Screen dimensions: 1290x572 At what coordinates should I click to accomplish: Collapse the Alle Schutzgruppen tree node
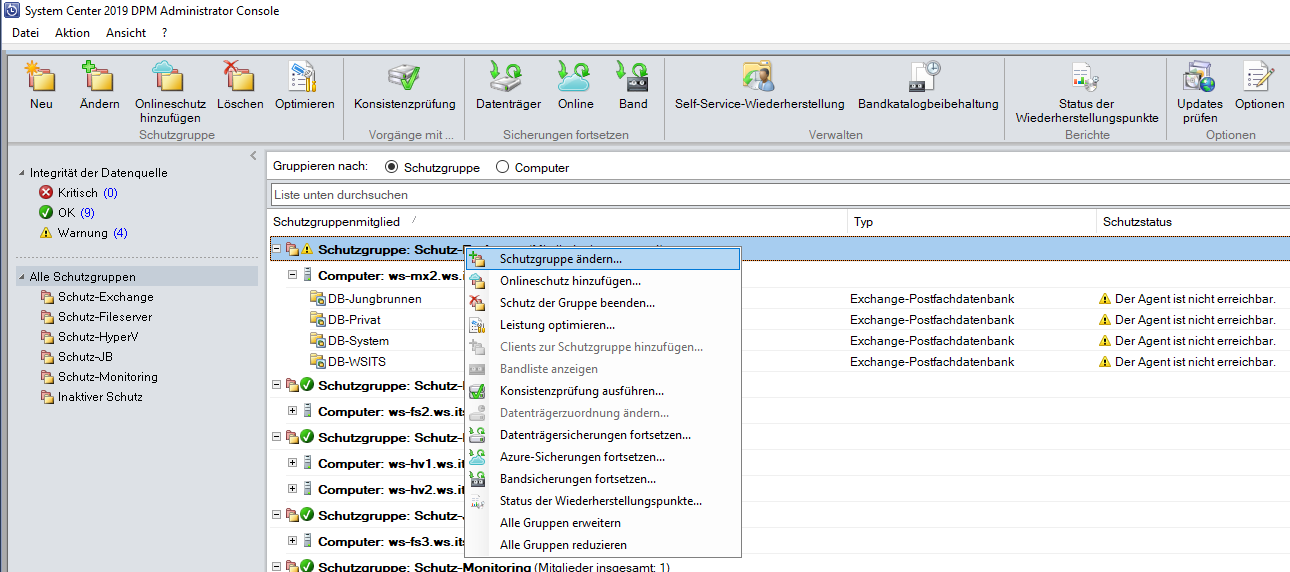22,277
